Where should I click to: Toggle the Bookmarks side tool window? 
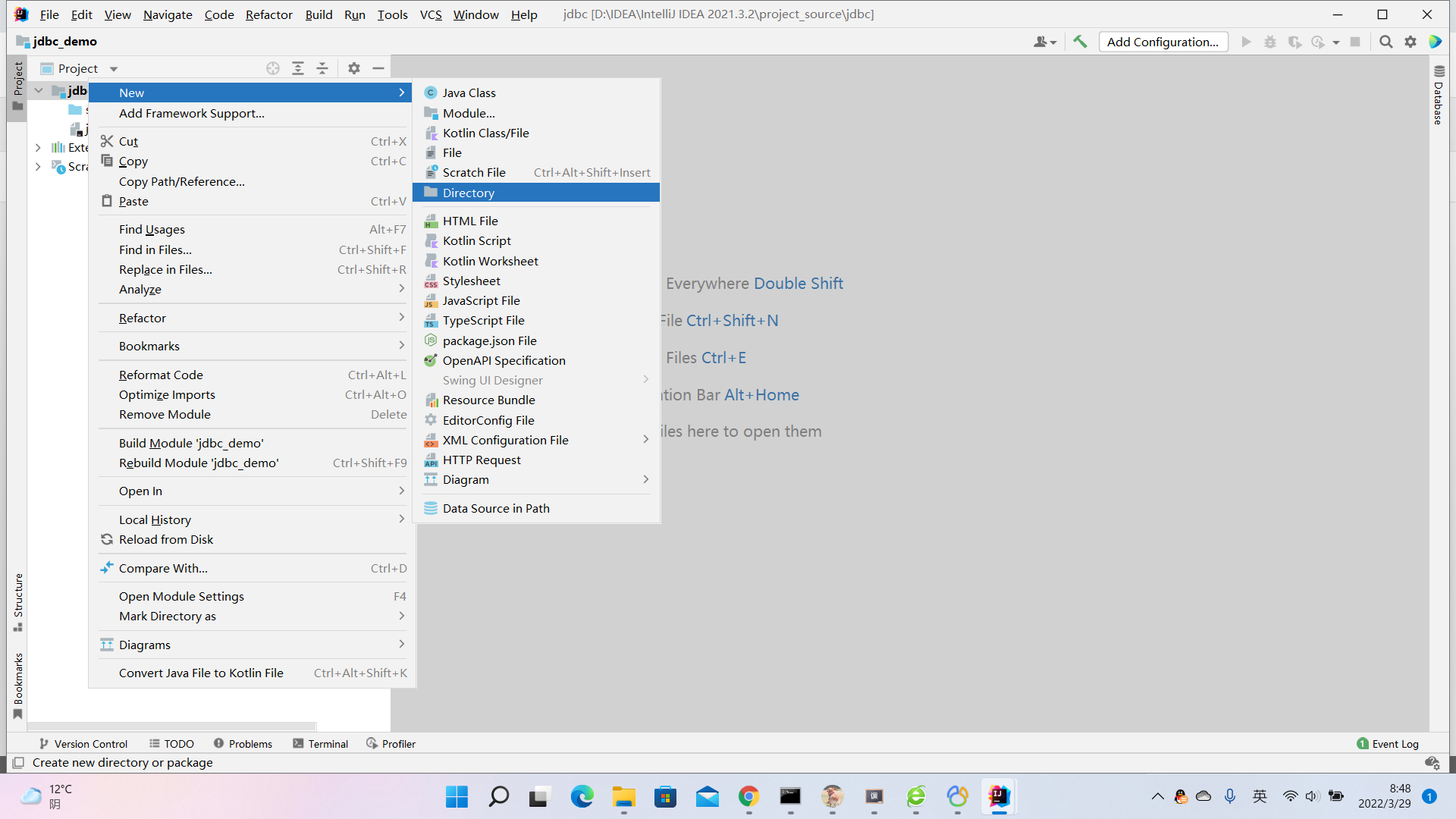coord(18,686)
